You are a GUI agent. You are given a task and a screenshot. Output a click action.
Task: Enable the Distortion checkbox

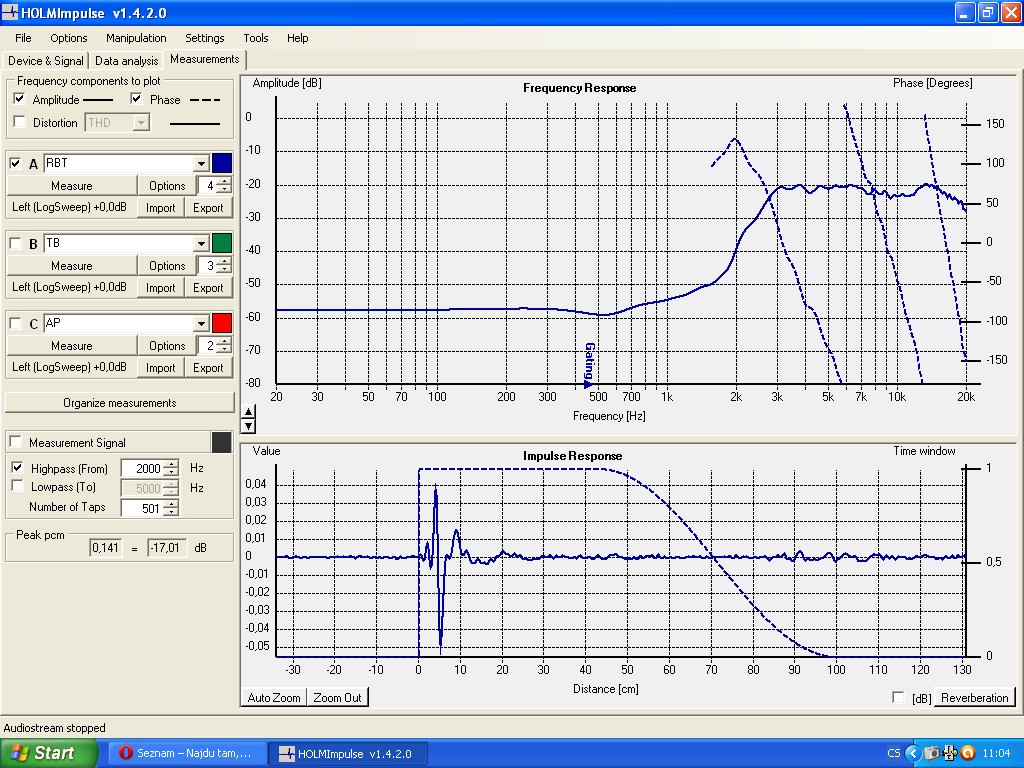20,122
